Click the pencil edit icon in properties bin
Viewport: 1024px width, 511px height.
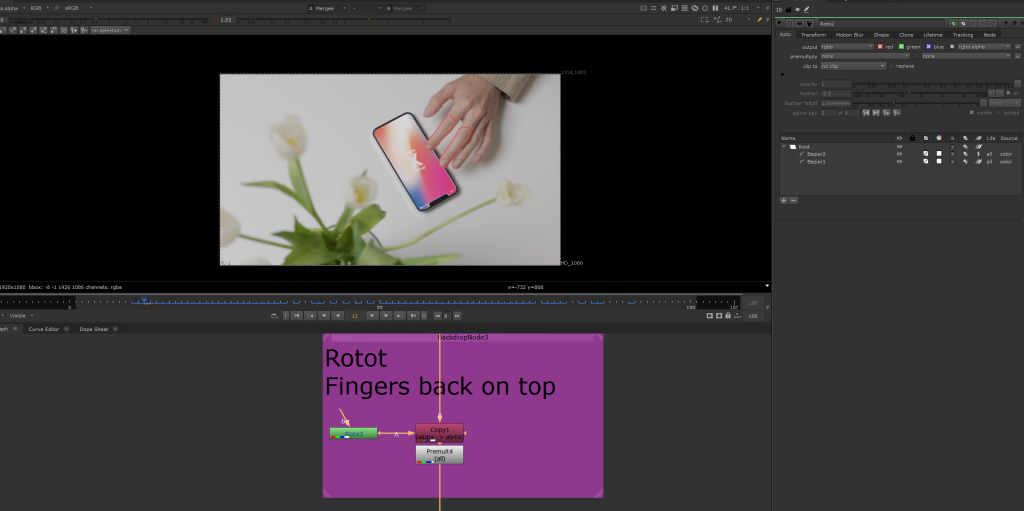tap(806, 9)
